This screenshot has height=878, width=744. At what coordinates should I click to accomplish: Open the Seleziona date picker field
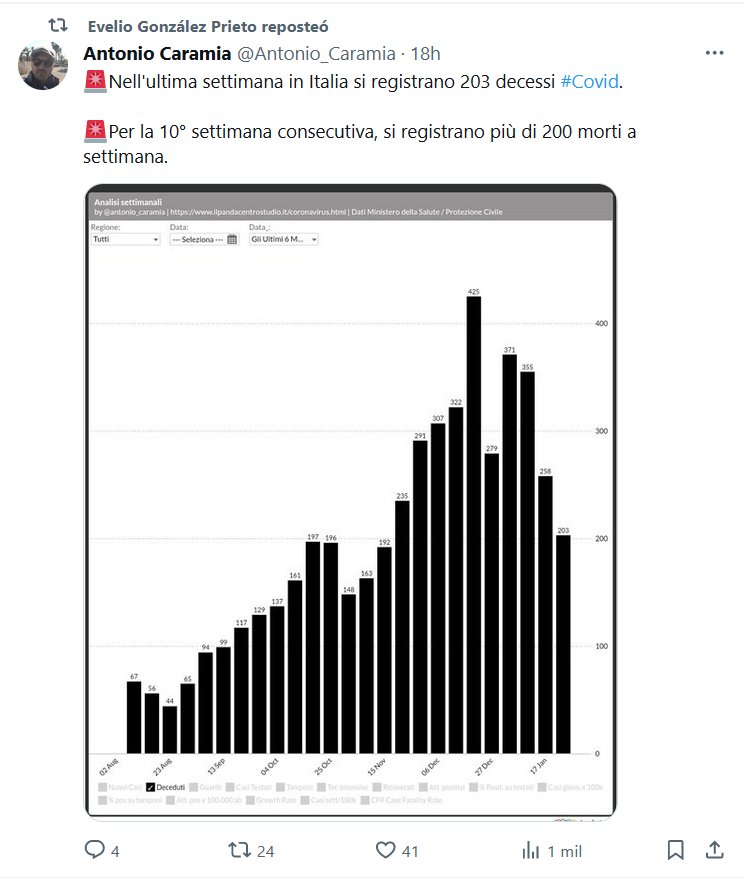pos(198,240)
